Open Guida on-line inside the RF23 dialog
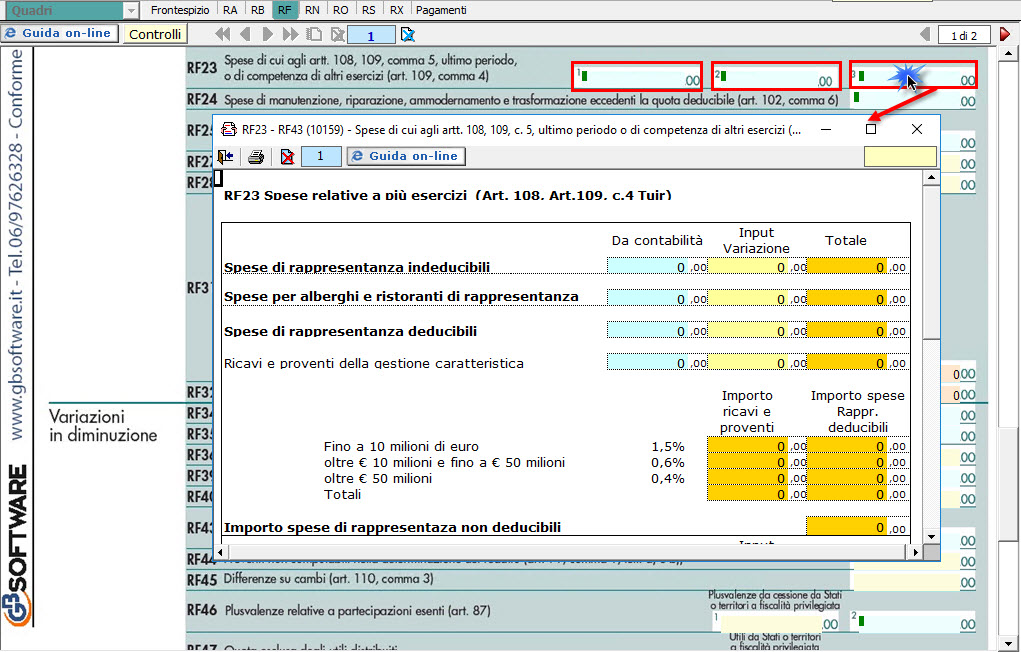 pos(406,156)
